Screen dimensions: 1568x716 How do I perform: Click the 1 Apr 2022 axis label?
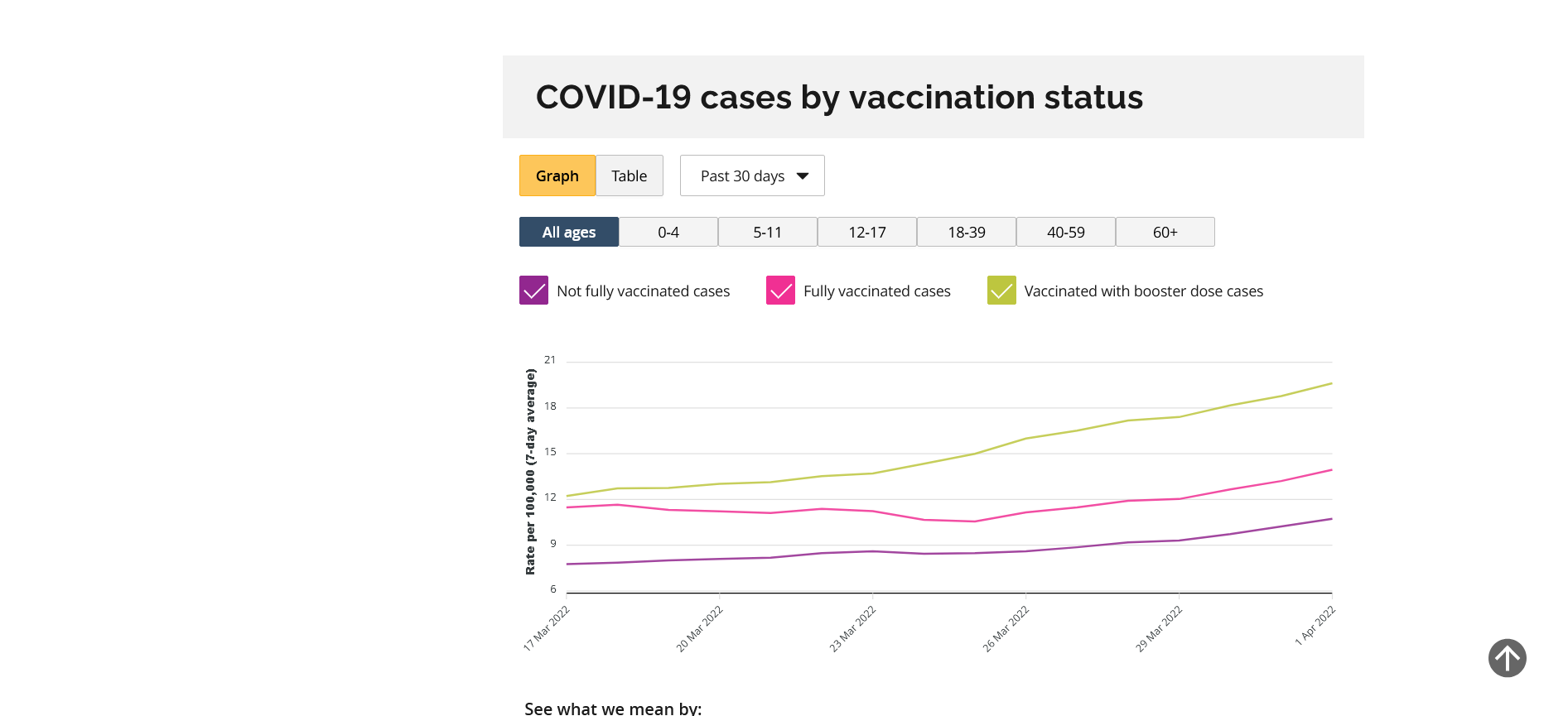point(1315,626)
